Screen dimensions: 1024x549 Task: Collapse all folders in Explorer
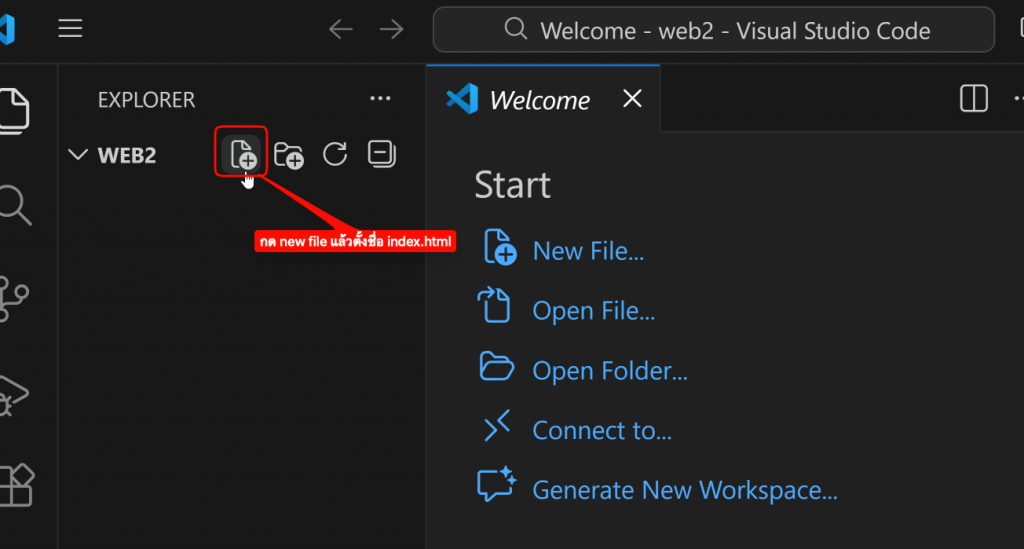click(x=381, y=154)
